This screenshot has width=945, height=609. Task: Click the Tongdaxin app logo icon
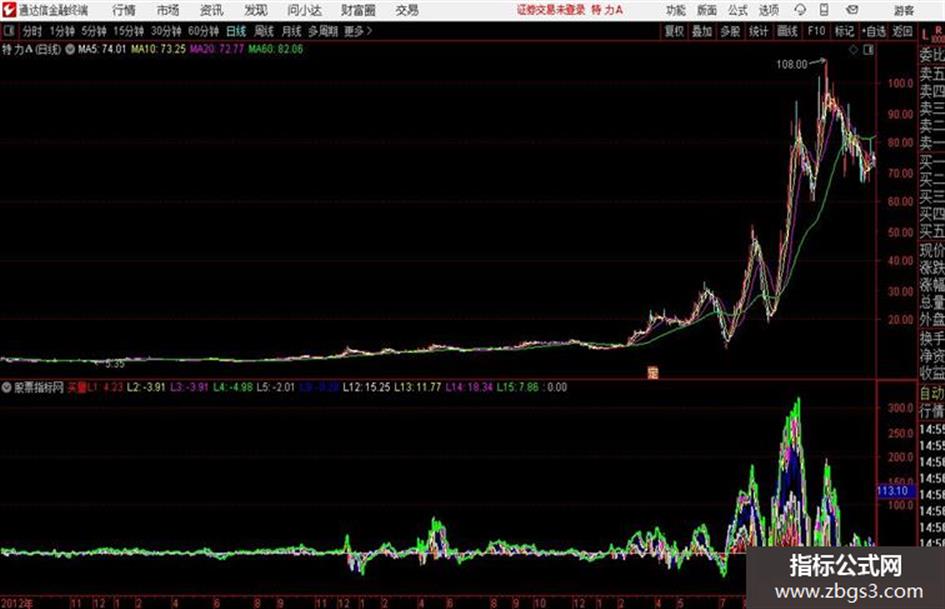tap(9, 10)
